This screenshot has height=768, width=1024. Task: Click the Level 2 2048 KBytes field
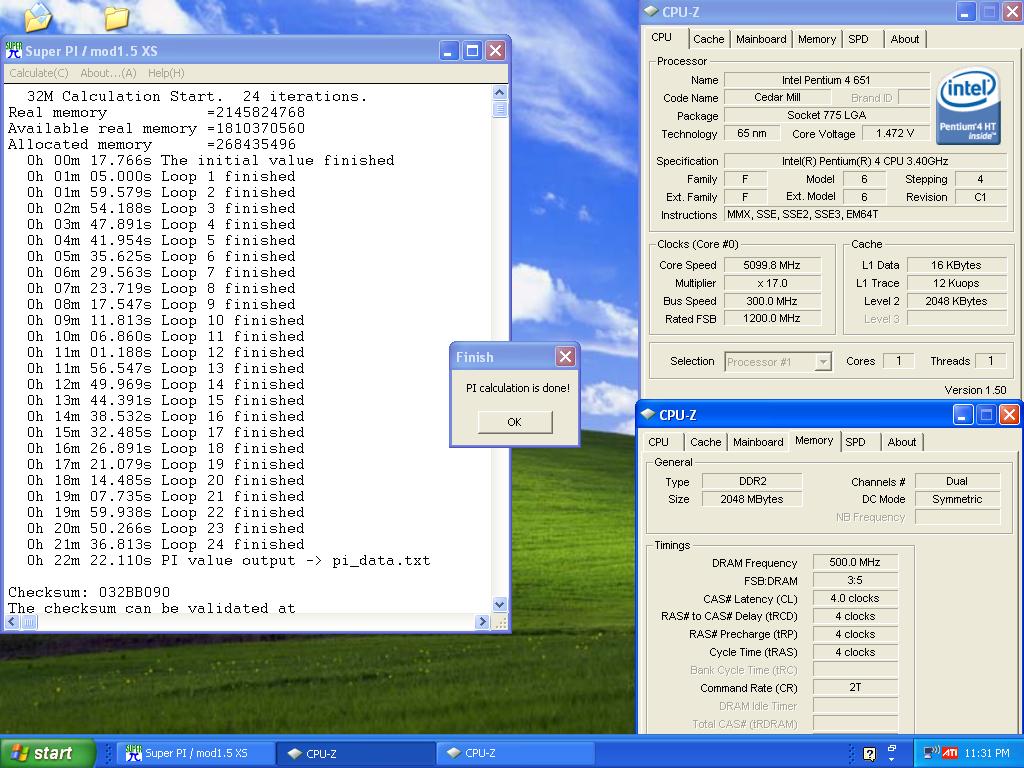(956, 301)
